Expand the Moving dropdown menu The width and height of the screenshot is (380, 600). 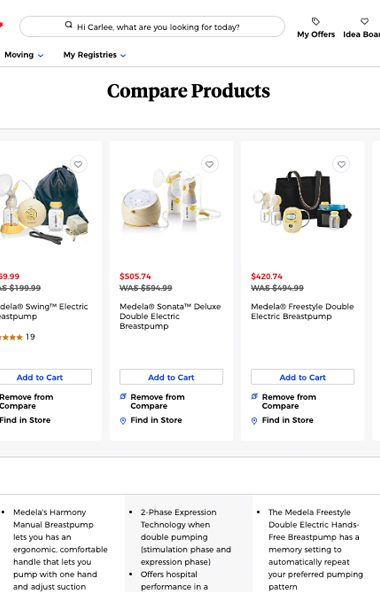pos(24,55)
